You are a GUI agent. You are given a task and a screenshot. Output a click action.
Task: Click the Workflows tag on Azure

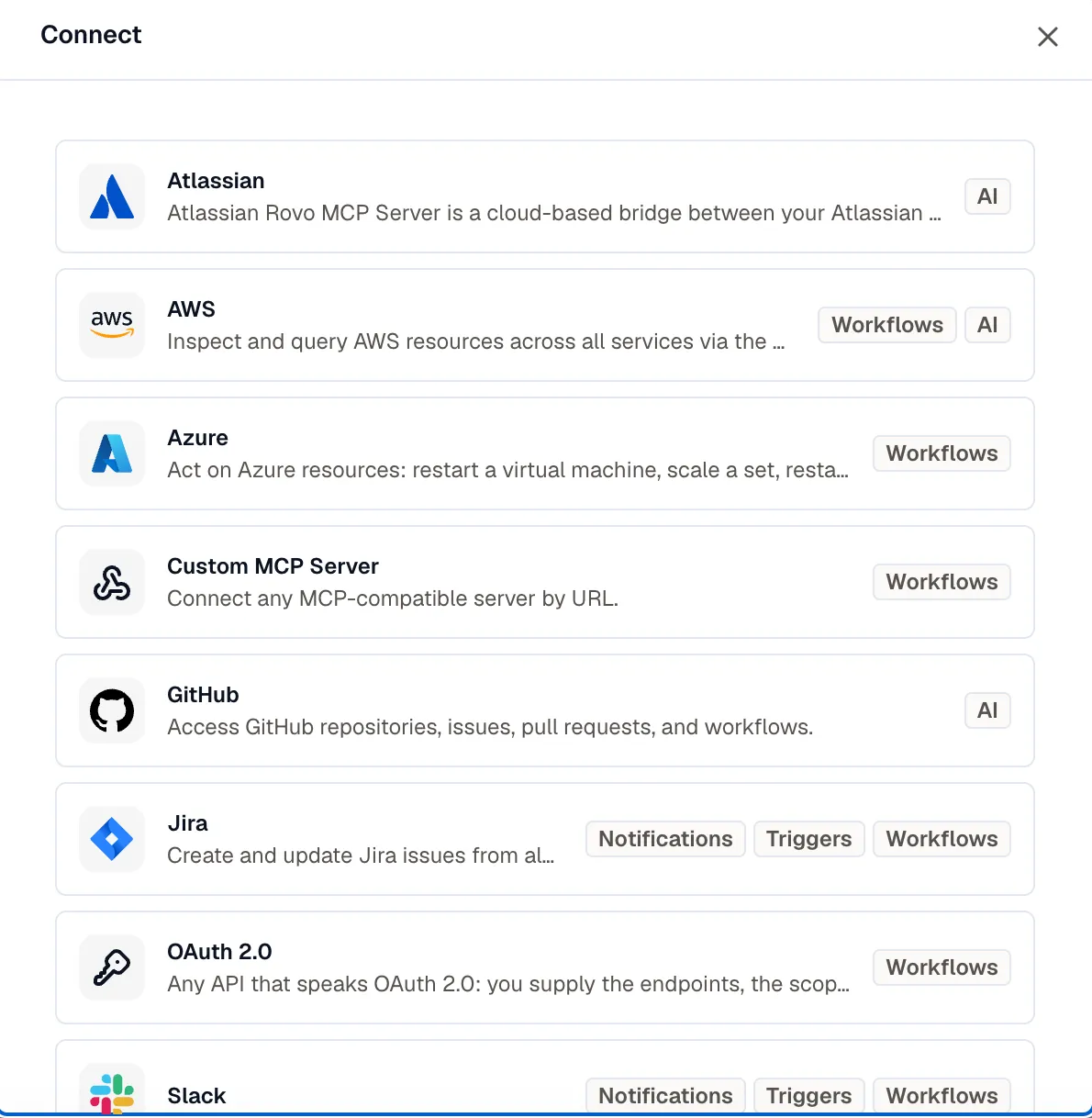942,453
